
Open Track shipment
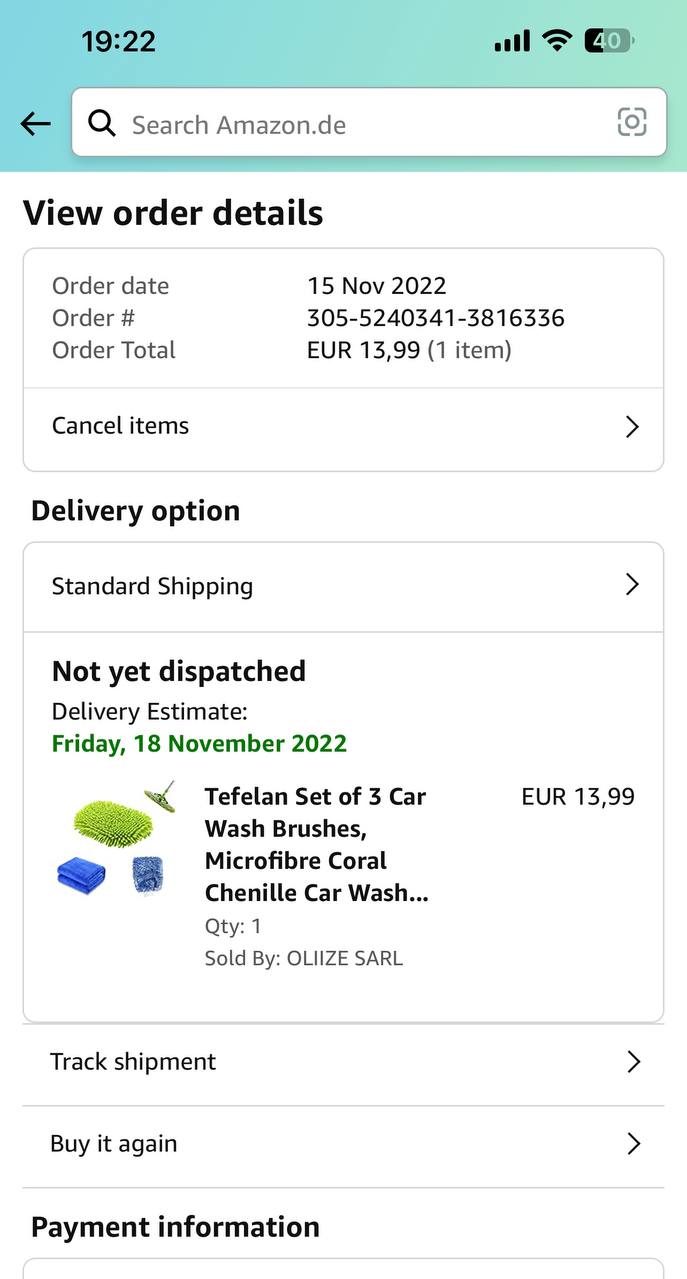pyautogui.click(x=133, y=1062)
